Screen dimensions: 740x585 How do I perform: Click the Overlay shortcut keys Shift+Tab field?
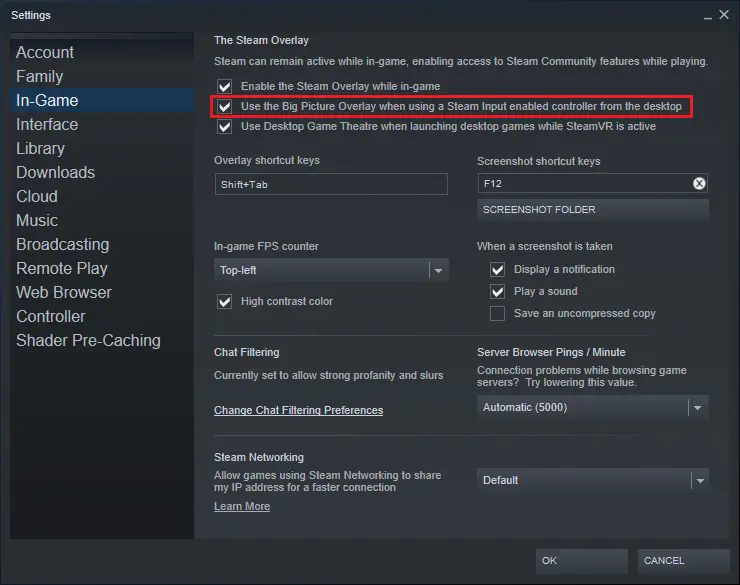click(x=331, y=184)
